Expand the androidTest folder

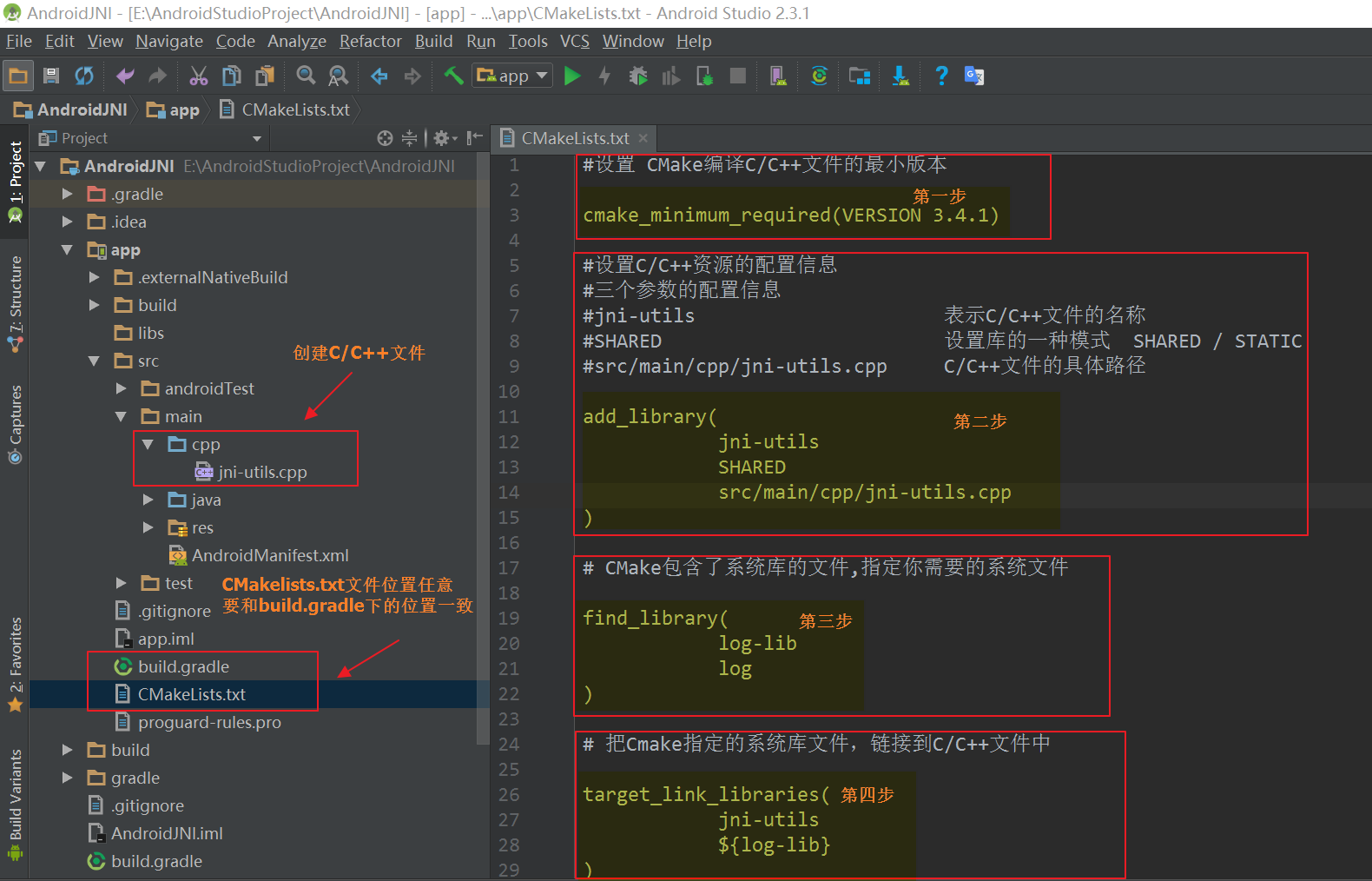pyautogui.click(x=121, y=388)
